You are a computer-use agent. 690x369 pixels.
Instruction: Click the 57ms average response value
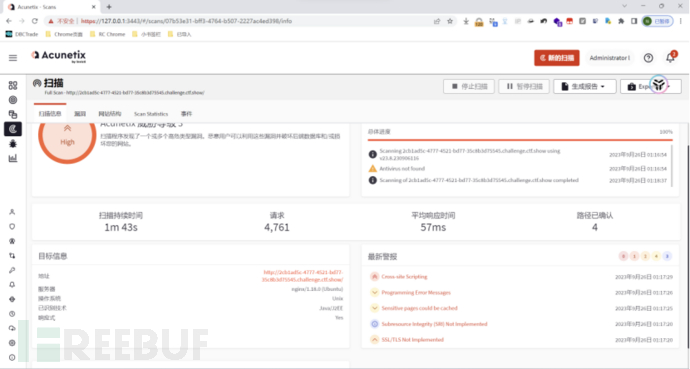pyautogui.click(x=433, y=227)
